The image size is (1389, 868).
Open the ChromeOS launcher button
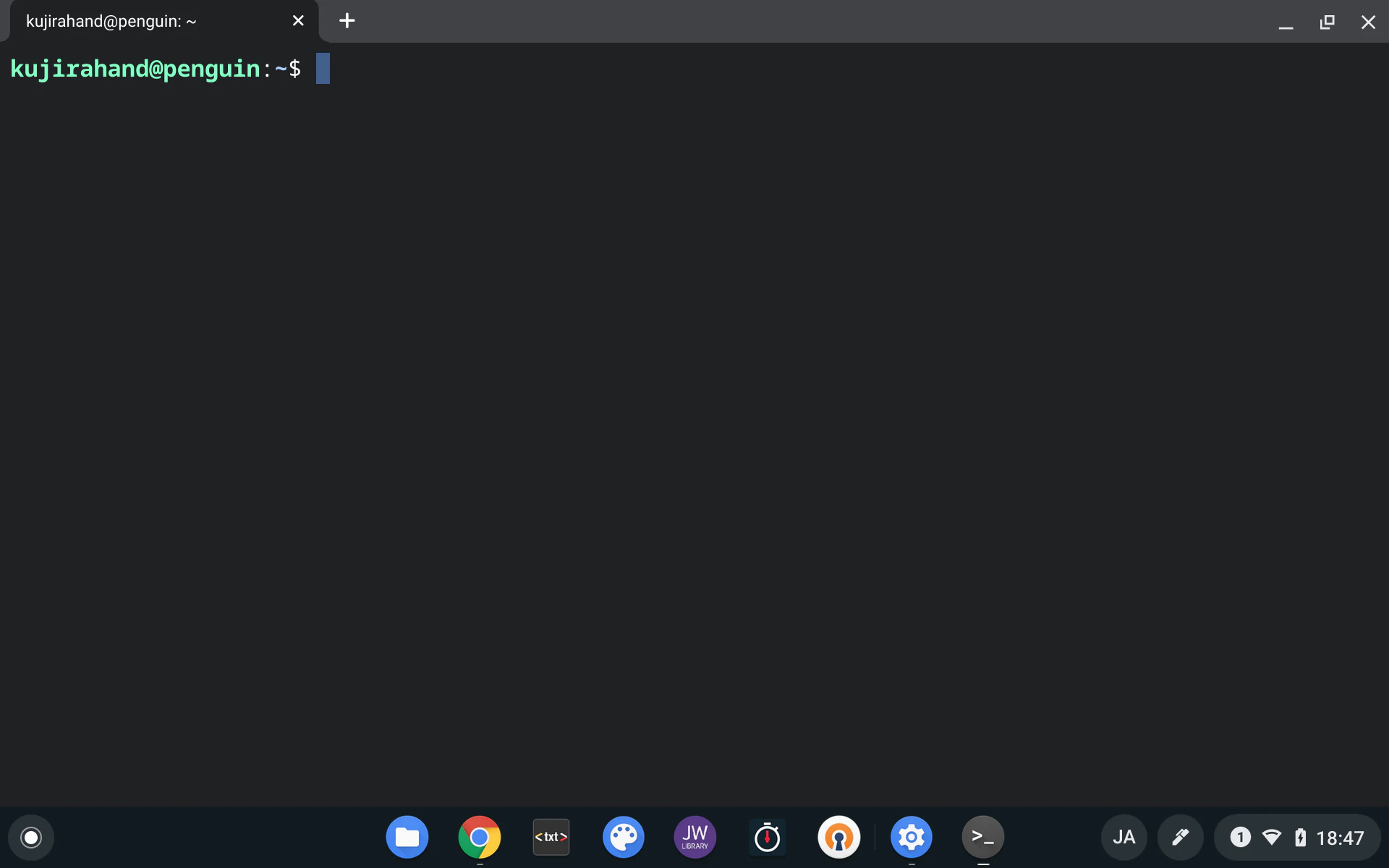31,838
